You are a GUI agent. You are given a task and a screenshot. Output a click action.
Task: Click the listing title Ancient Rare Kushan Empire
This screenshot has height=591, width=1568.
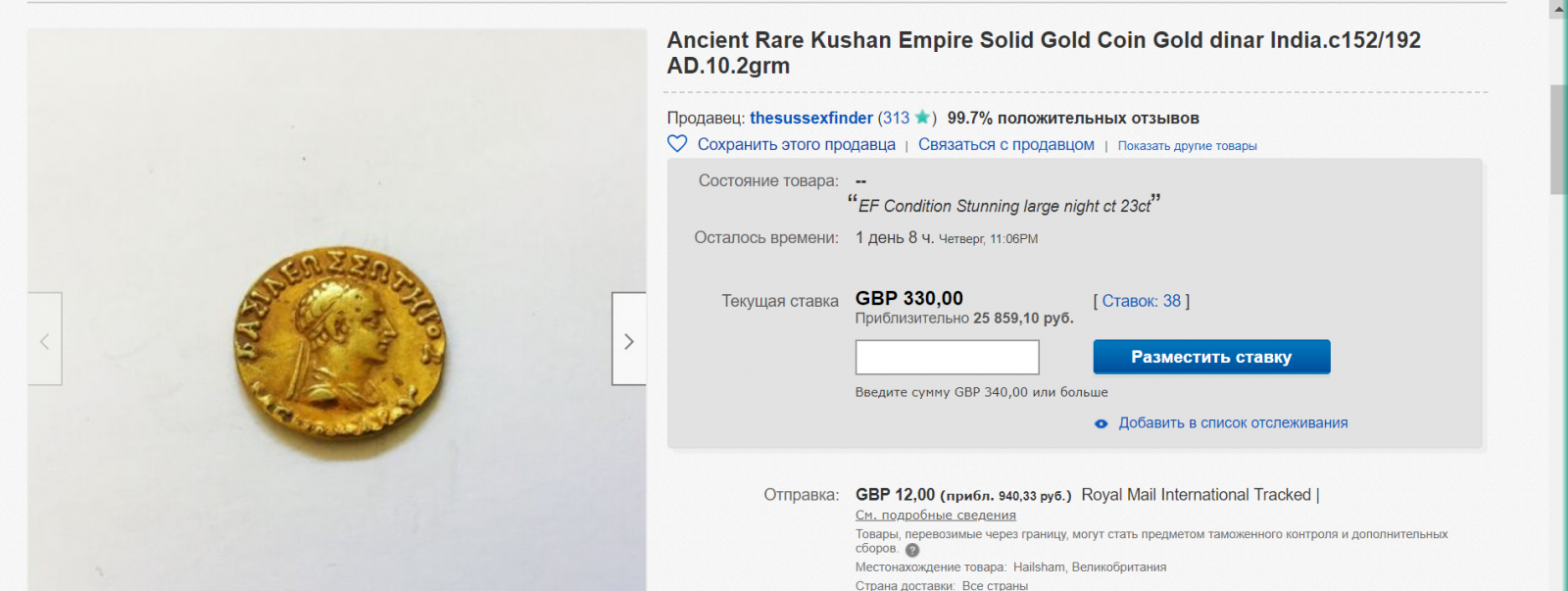[1044, 53]
